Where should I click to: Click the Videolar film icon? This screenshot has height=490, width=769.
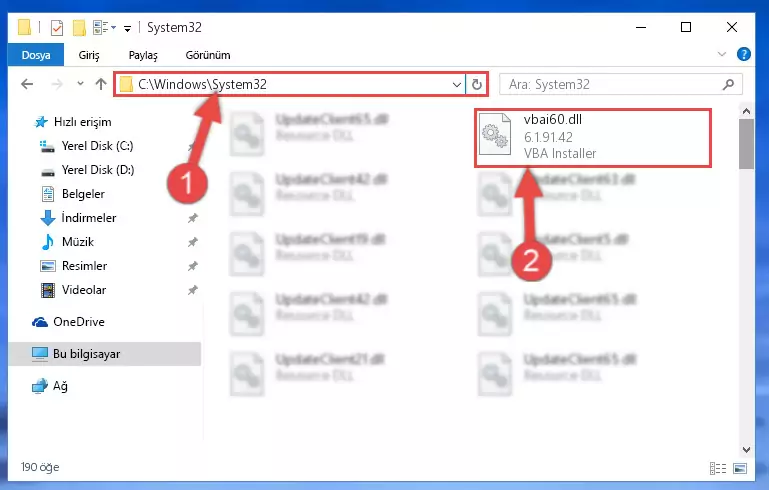tap(48, 290)
